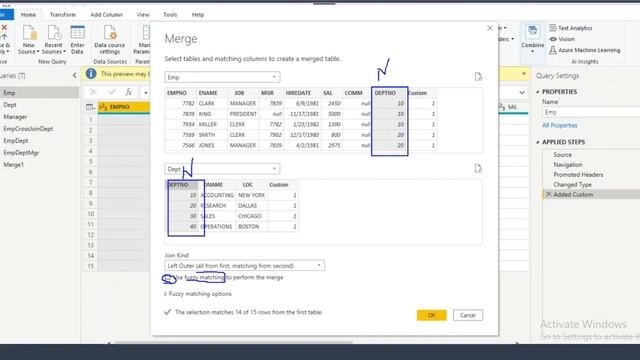
Task: Enable fuzzy matching checkbox
Action: pos(167,278)
